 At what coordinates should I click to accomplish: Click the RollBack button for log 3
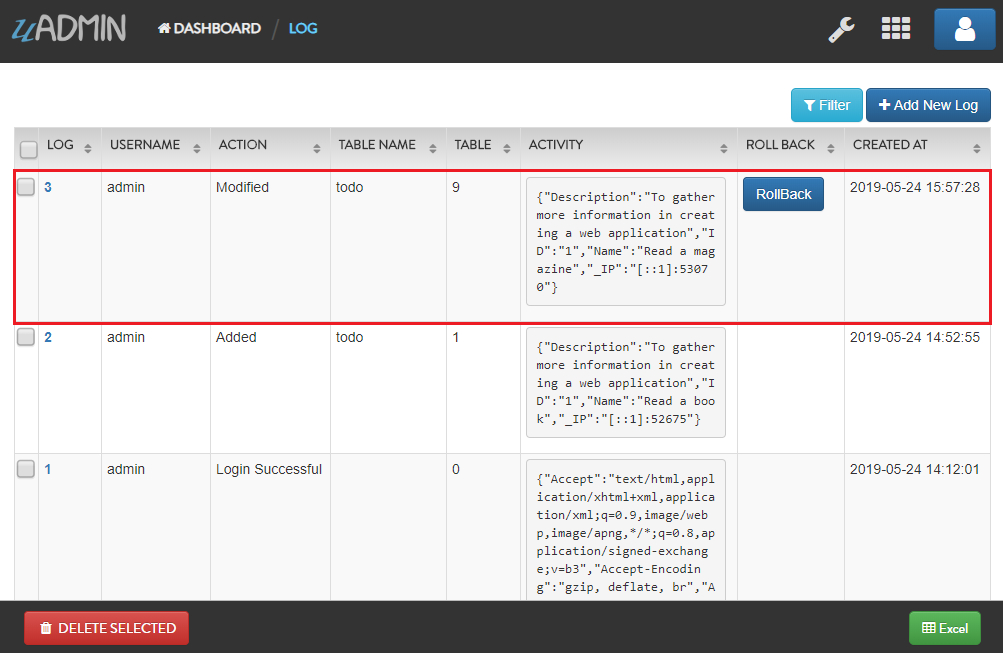coord(783,194)
